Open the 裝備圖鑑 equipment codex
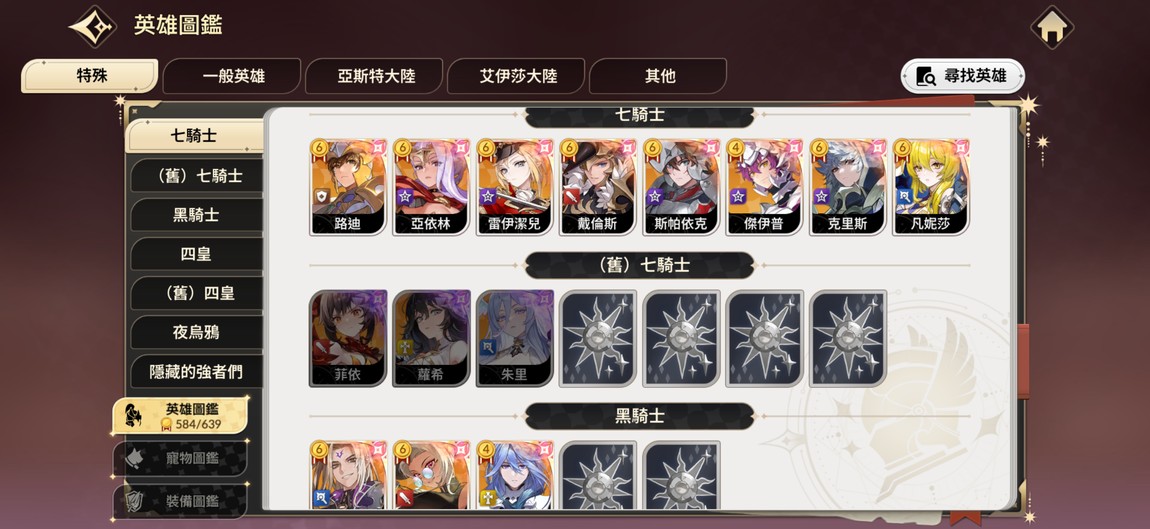This screenshot has height=529, width=1150. pyautogui.click(x=180, y=501)
